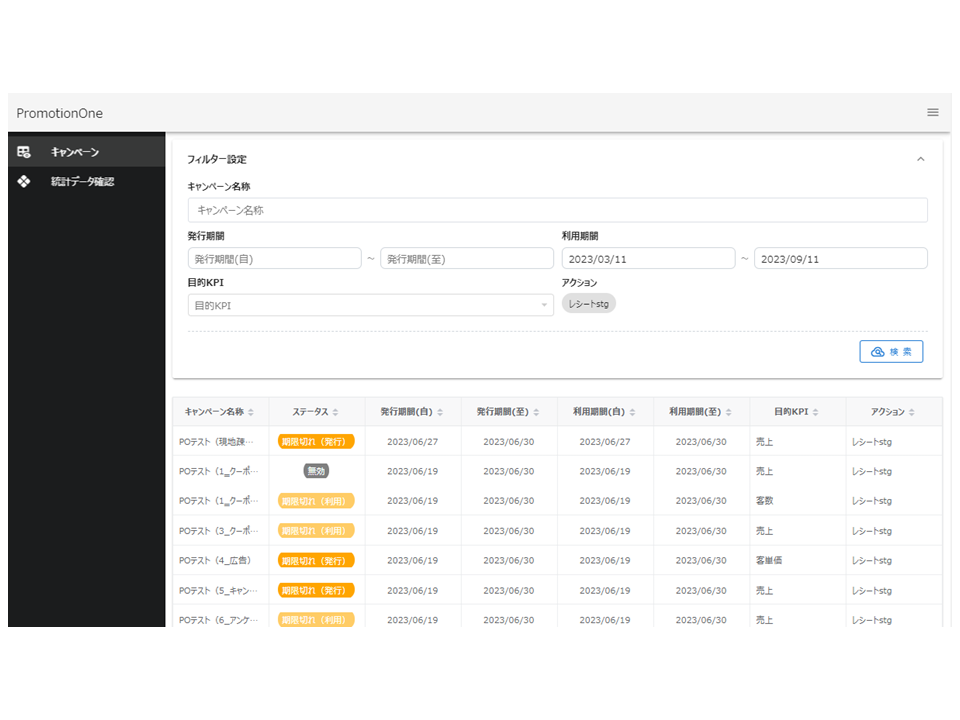
Task: Click status badge in POテスト（3_クーポ row
Action: pyautogui.click(x=316, y=531)
